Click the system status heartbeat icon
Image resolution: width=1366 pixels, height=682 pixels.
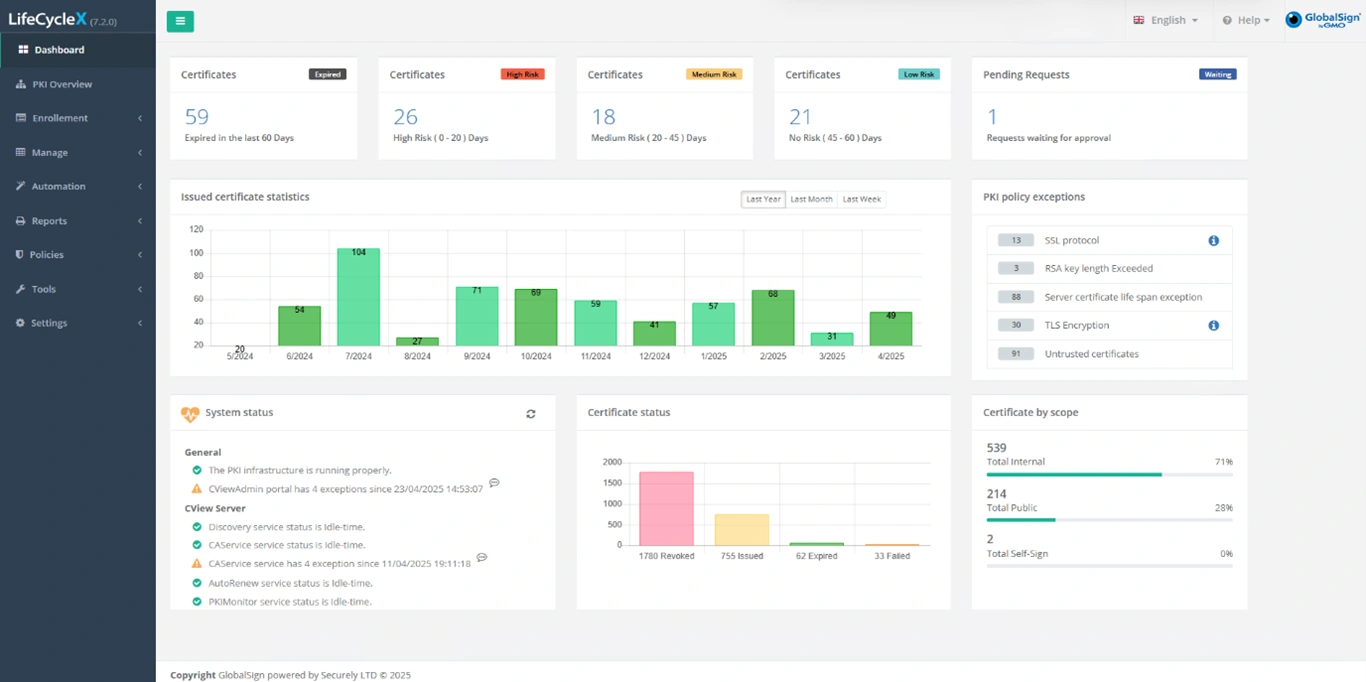pos(190,414)
